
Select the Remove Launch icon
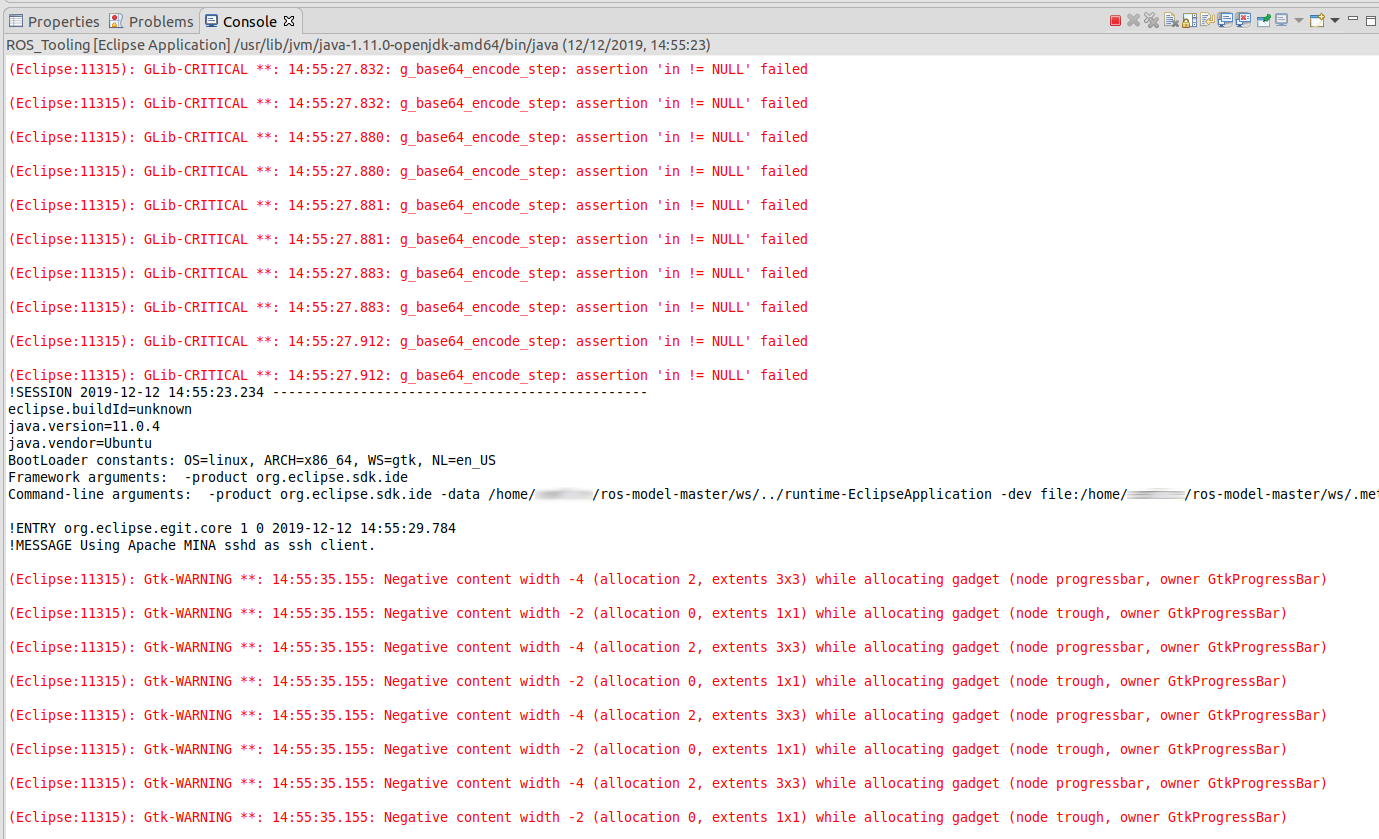(x=1133, y=19)
